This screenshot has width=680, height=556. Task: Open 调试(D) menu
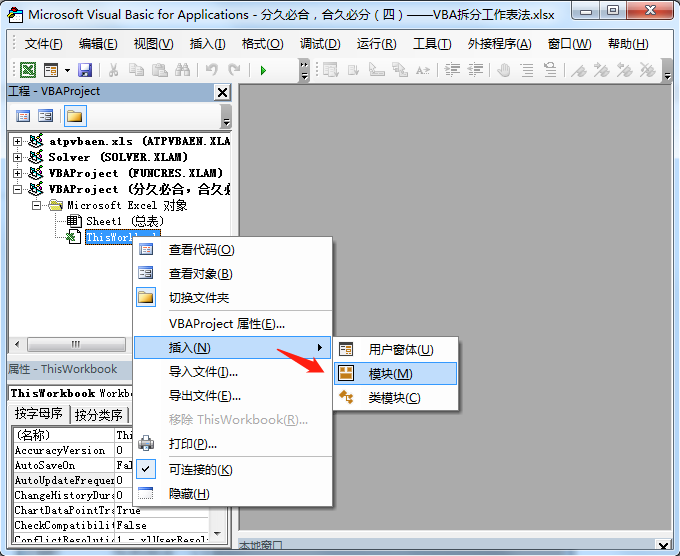click(x=320, y=44)
